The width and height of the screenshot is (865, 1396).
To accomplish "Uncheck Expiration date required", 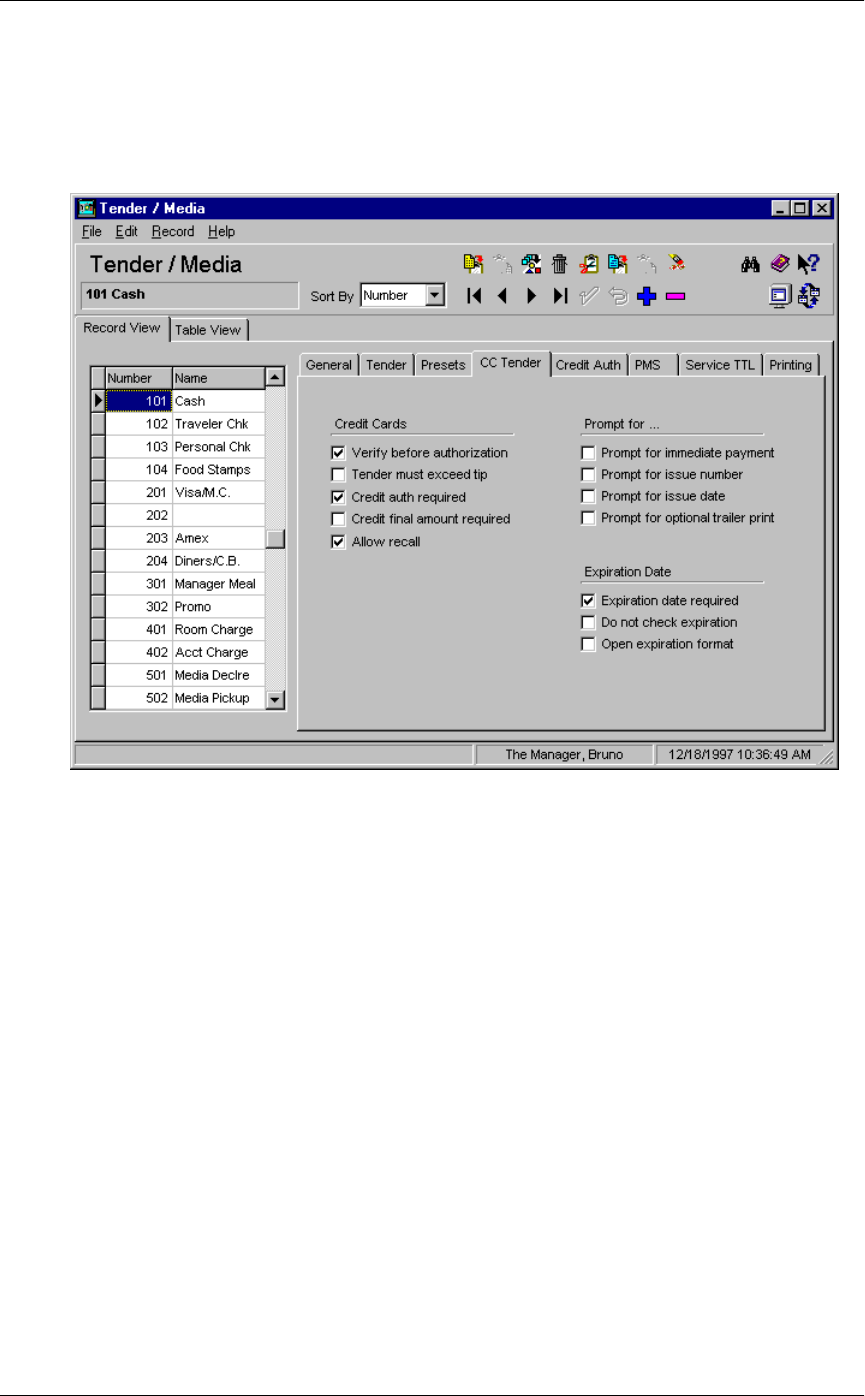I will point(588,601).
